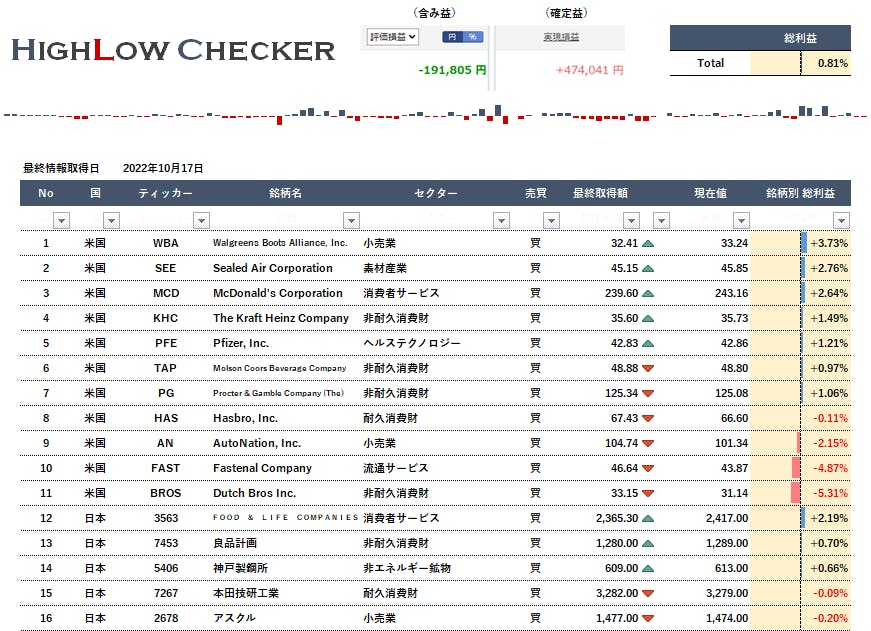Click the red profit bar in BROS row

click(795, 493)
